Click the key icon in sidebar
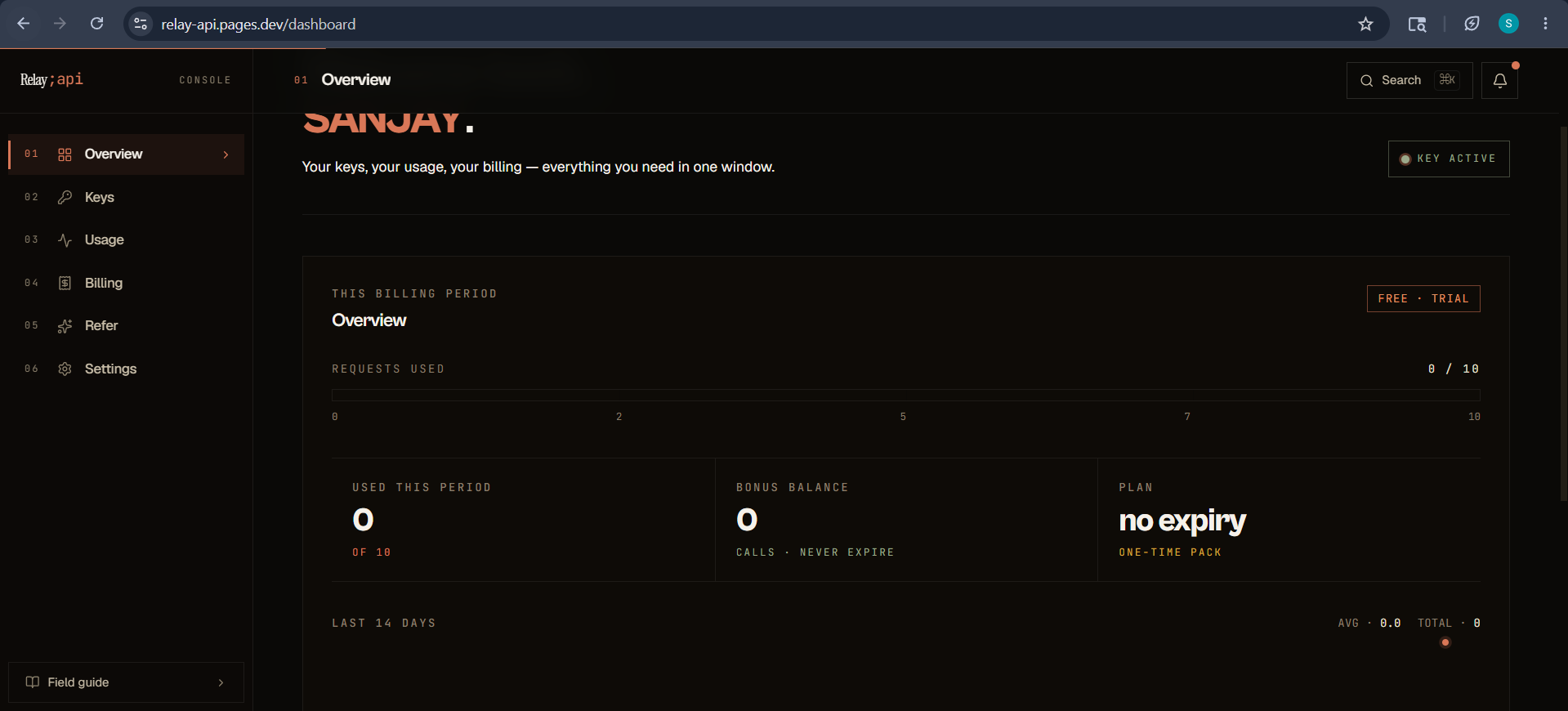The height and width of the screenshot is (711, 1568). point(65,197)
